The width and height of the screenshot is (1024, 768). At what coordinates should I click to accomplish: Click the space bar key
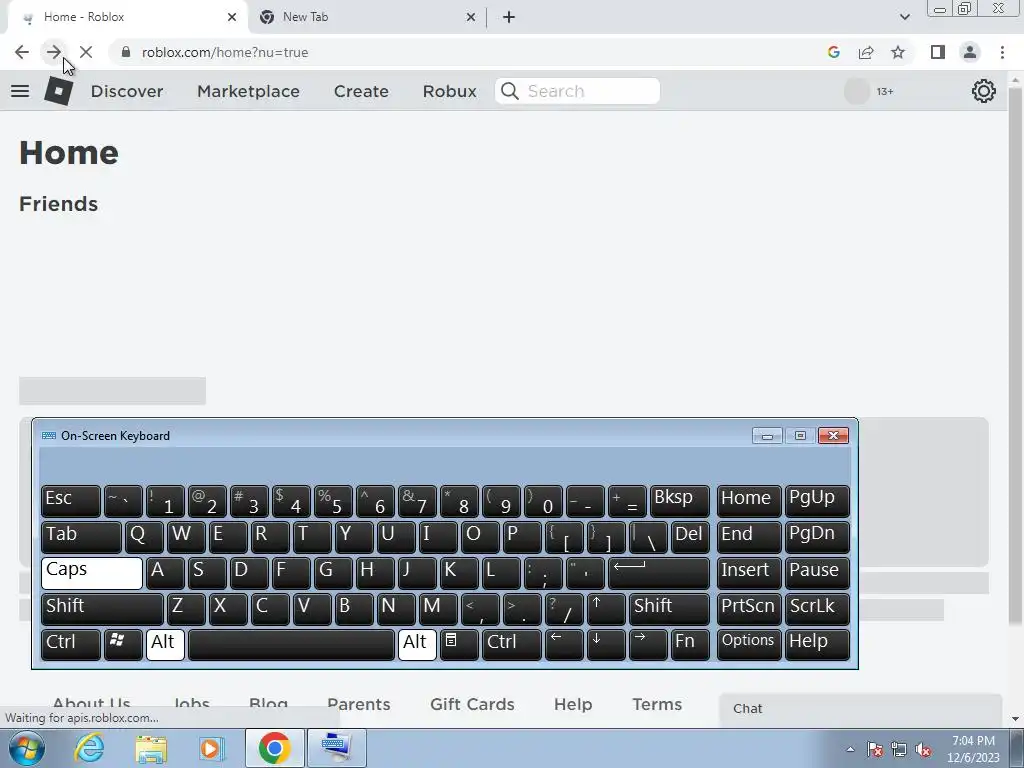click(x=291, y=645)
